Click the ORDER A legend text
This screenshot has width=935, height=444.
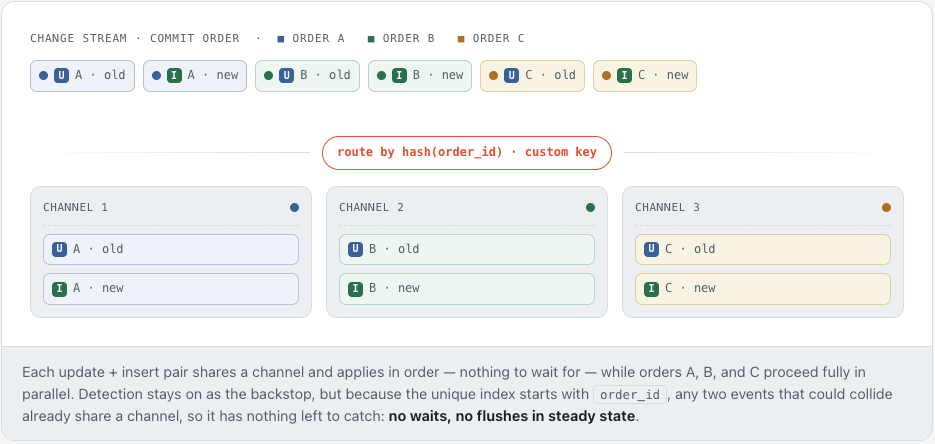click(318, 39)
